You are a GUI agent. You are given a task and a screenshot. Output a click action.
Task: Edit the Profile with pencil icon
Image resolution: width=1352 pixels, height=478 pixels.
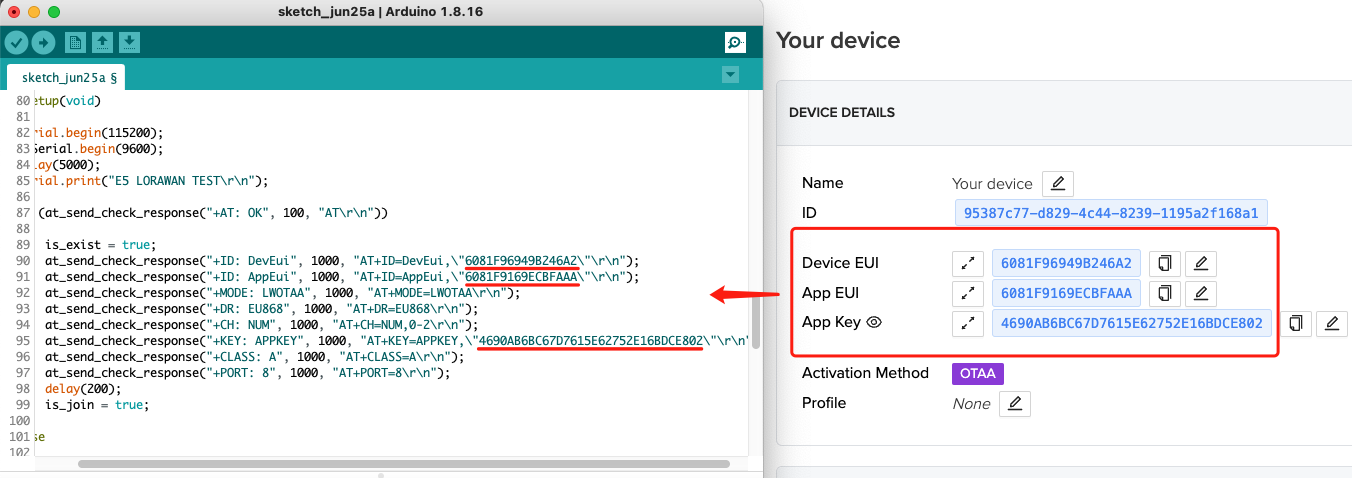tap(1014, 404)
